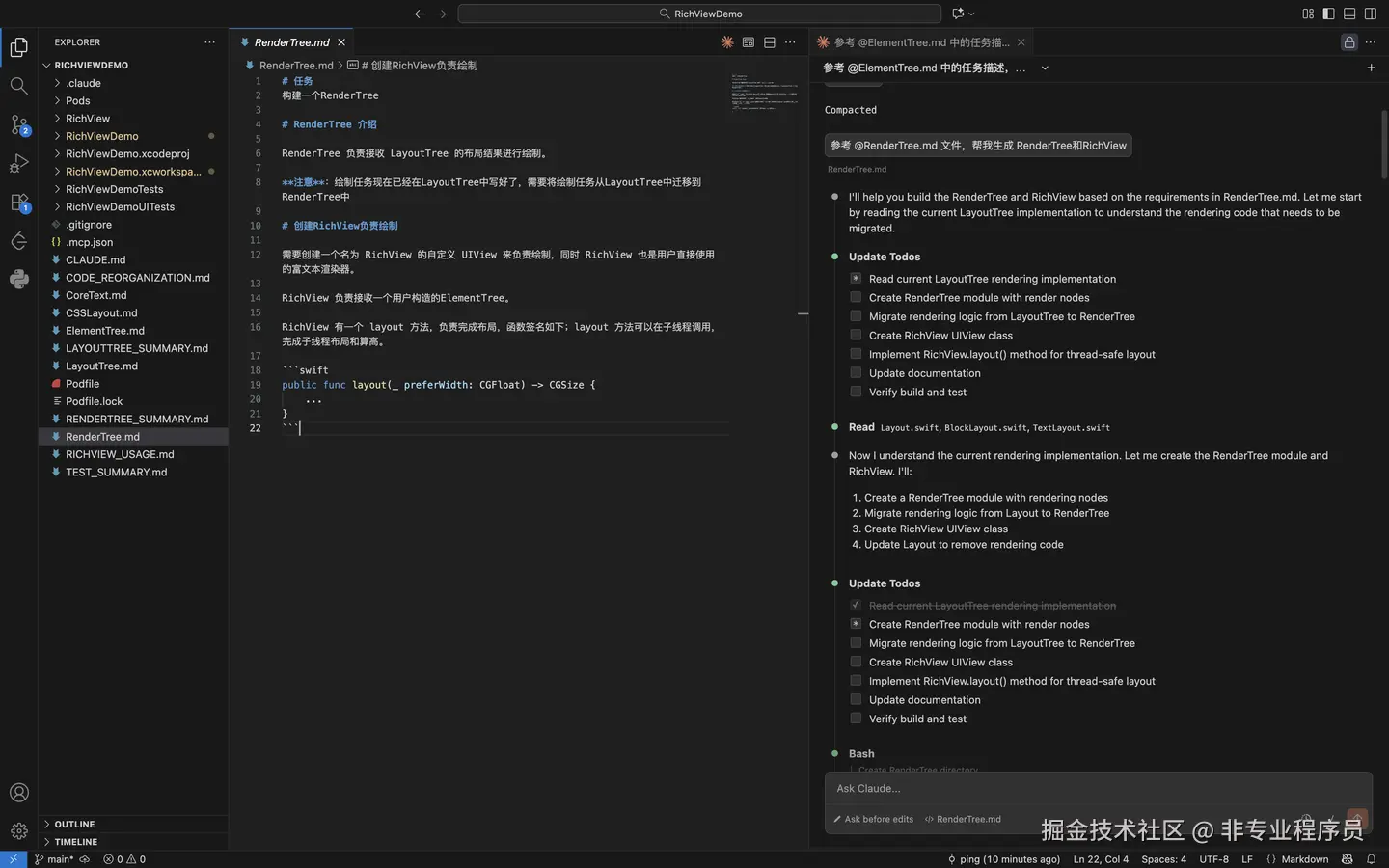
Task: Switch to the RenderTree.md editor tab
Action: (x=291, y=42)
